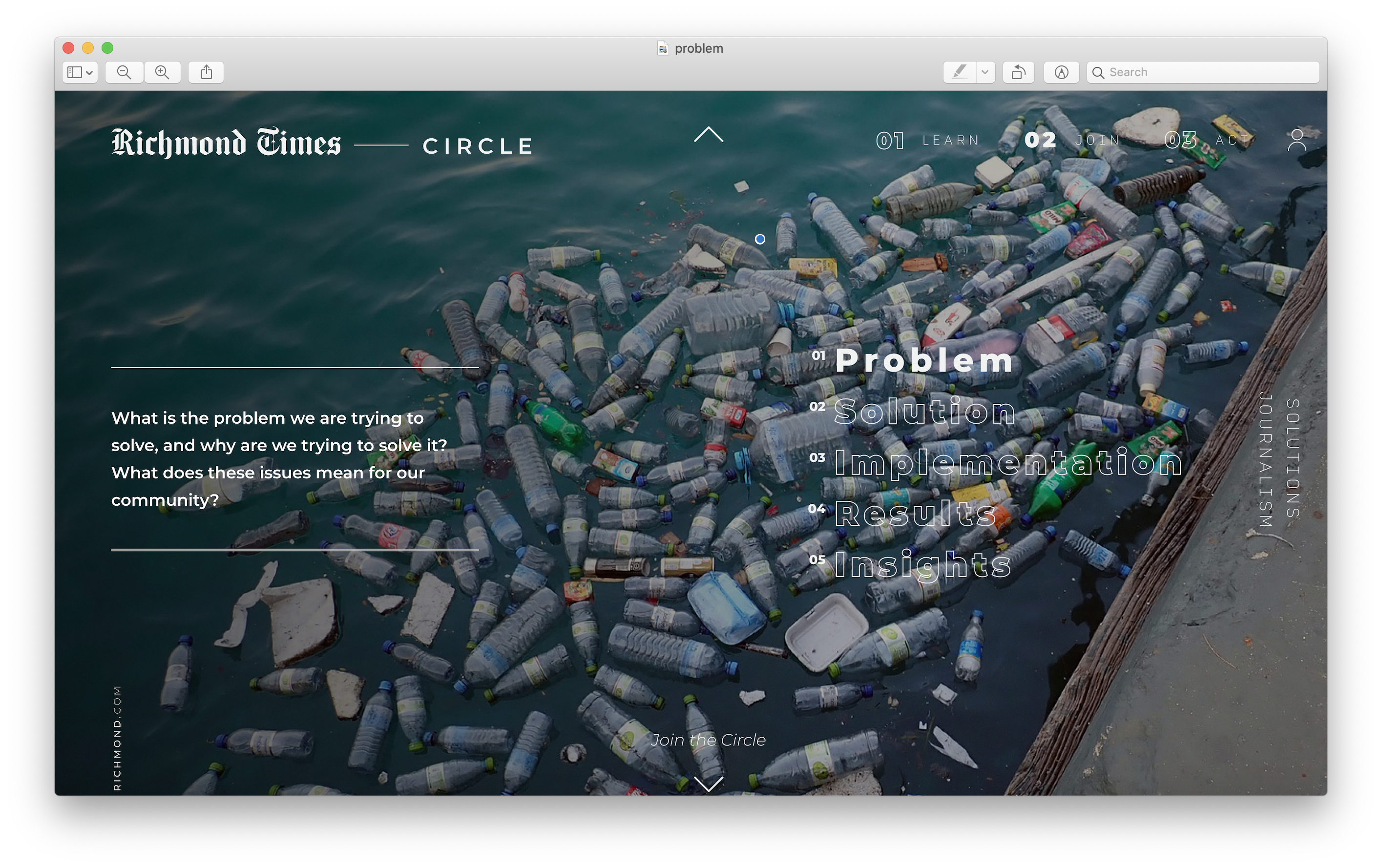Click the CIRCLE heading text

[x=478, y=146]
